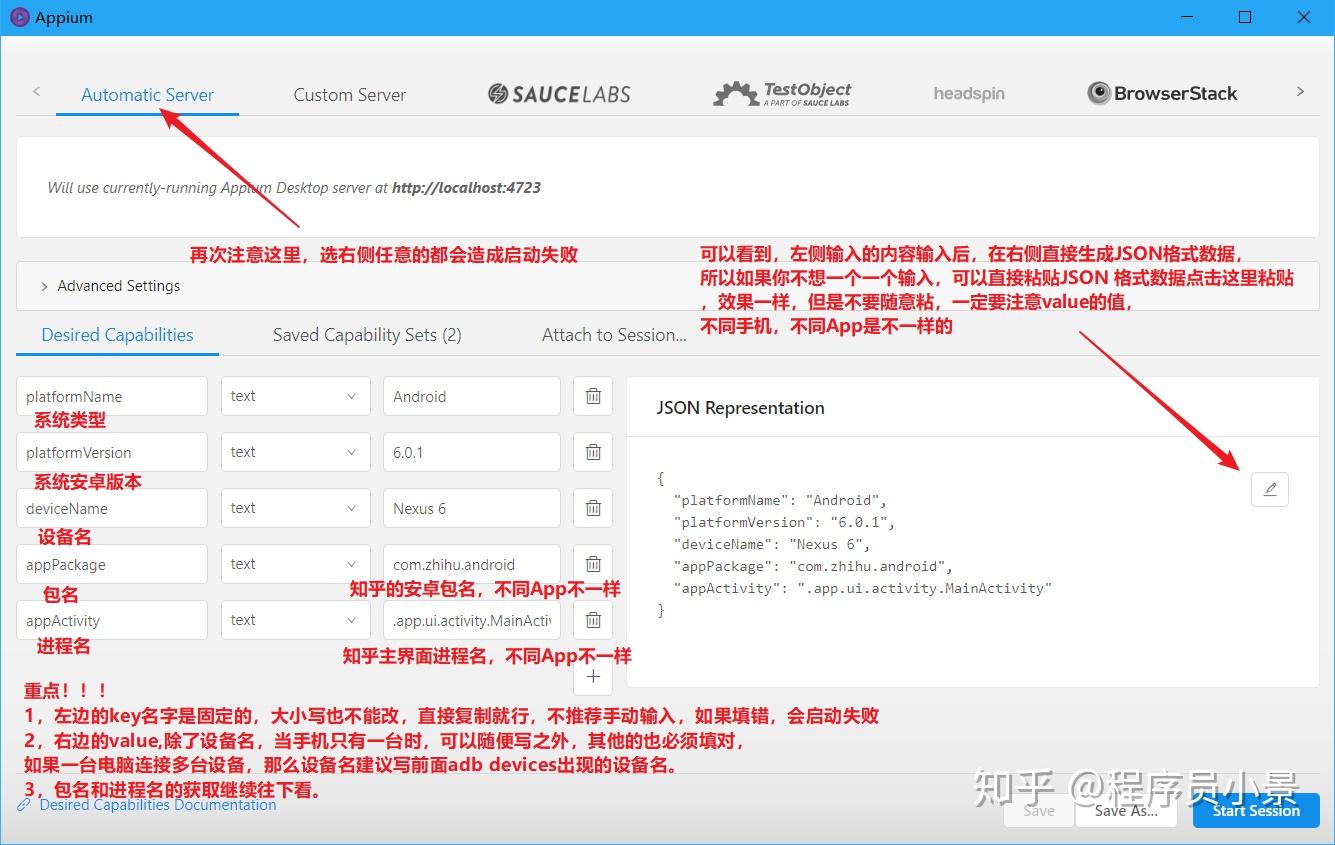1335x845 pixels.
Task: Maximize the Appium window
Action: 1245,18
